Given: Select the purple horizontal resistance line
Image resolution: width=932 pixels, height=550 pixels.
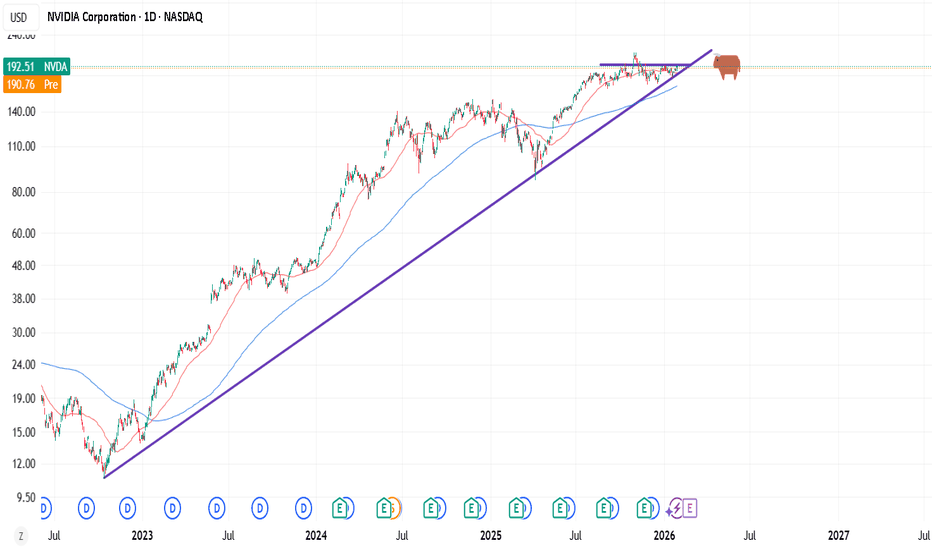Looking at the screenshot, I should 620,64.
